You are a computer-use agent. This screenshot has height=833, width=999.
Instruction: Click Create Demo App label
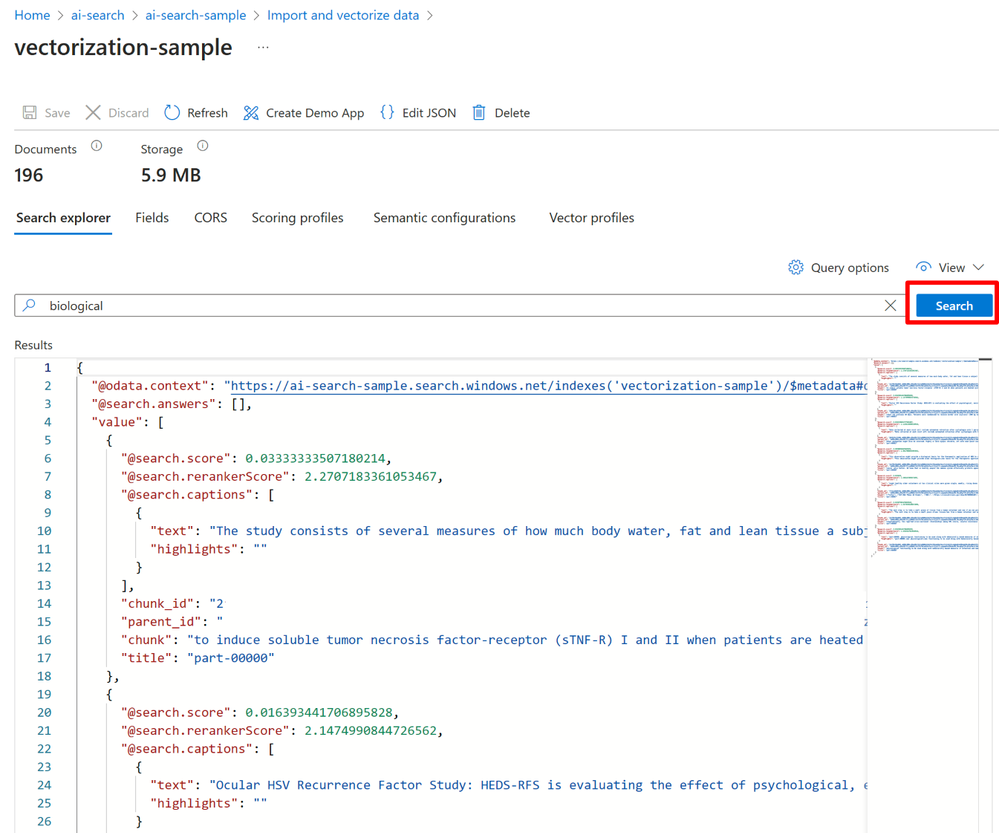315,113
